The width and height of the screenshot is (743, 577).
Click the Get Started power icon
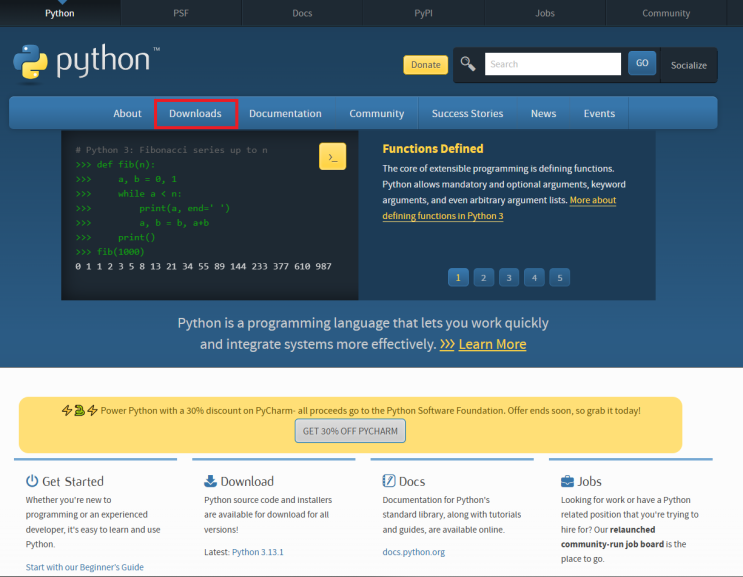32,481
